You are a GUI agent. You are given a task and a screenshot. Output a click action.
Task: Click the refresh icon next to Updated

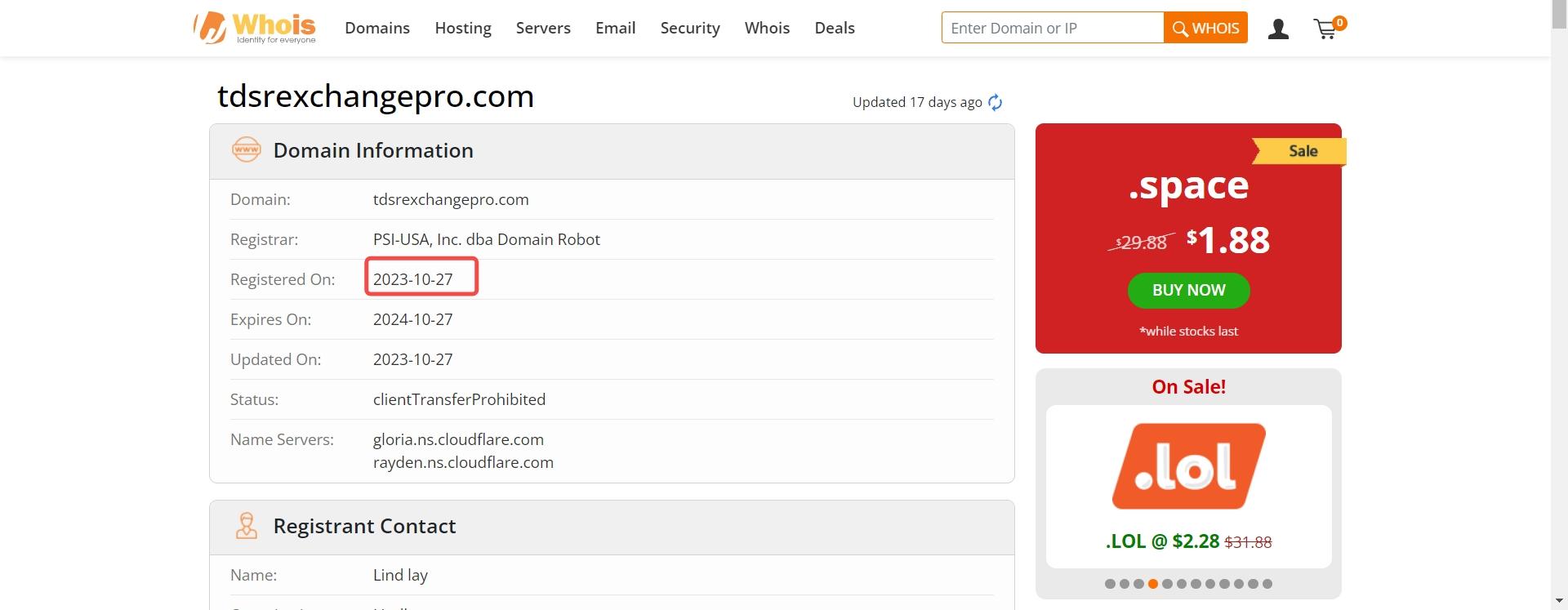tap(995, 102)
